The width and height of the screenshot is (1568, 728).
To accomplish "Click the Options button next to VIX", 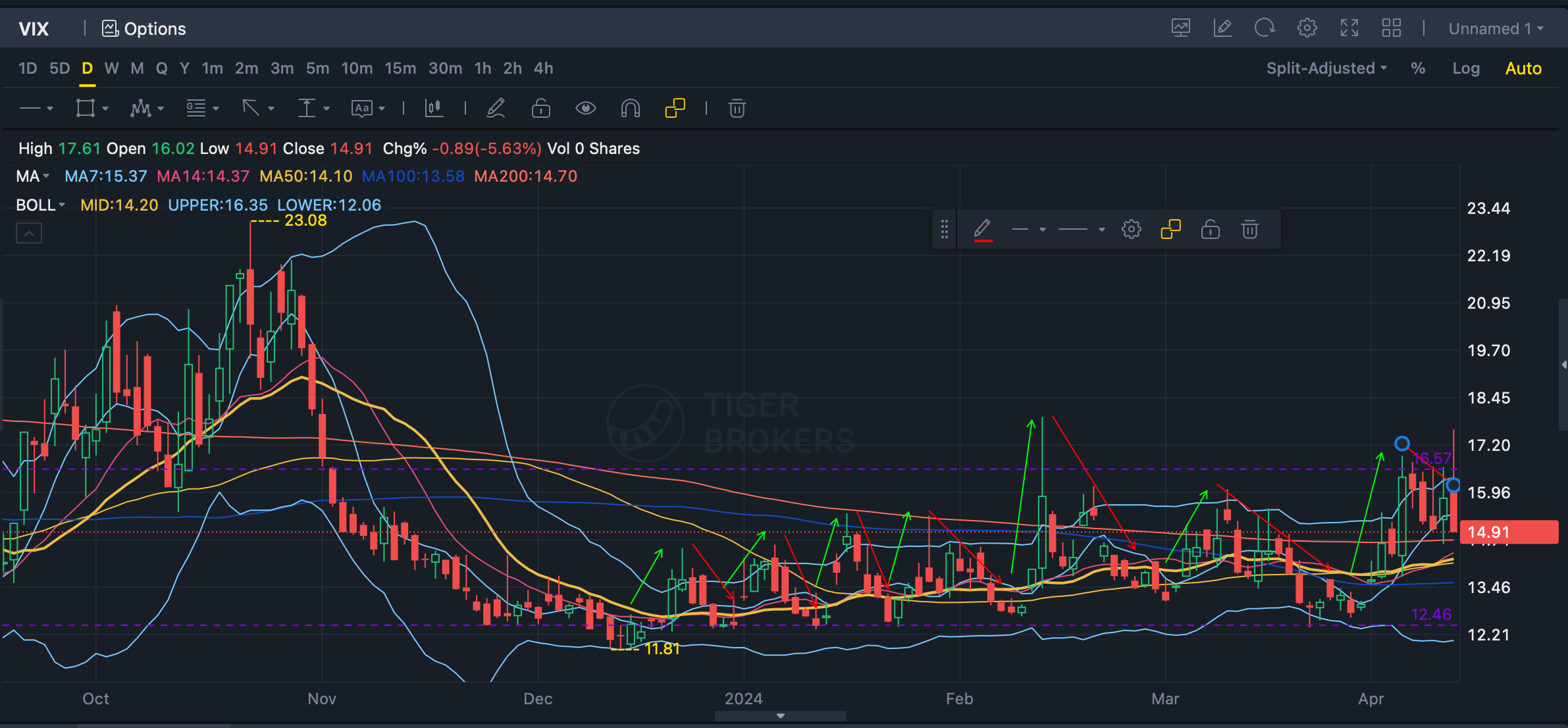I will tap(144, 28).
